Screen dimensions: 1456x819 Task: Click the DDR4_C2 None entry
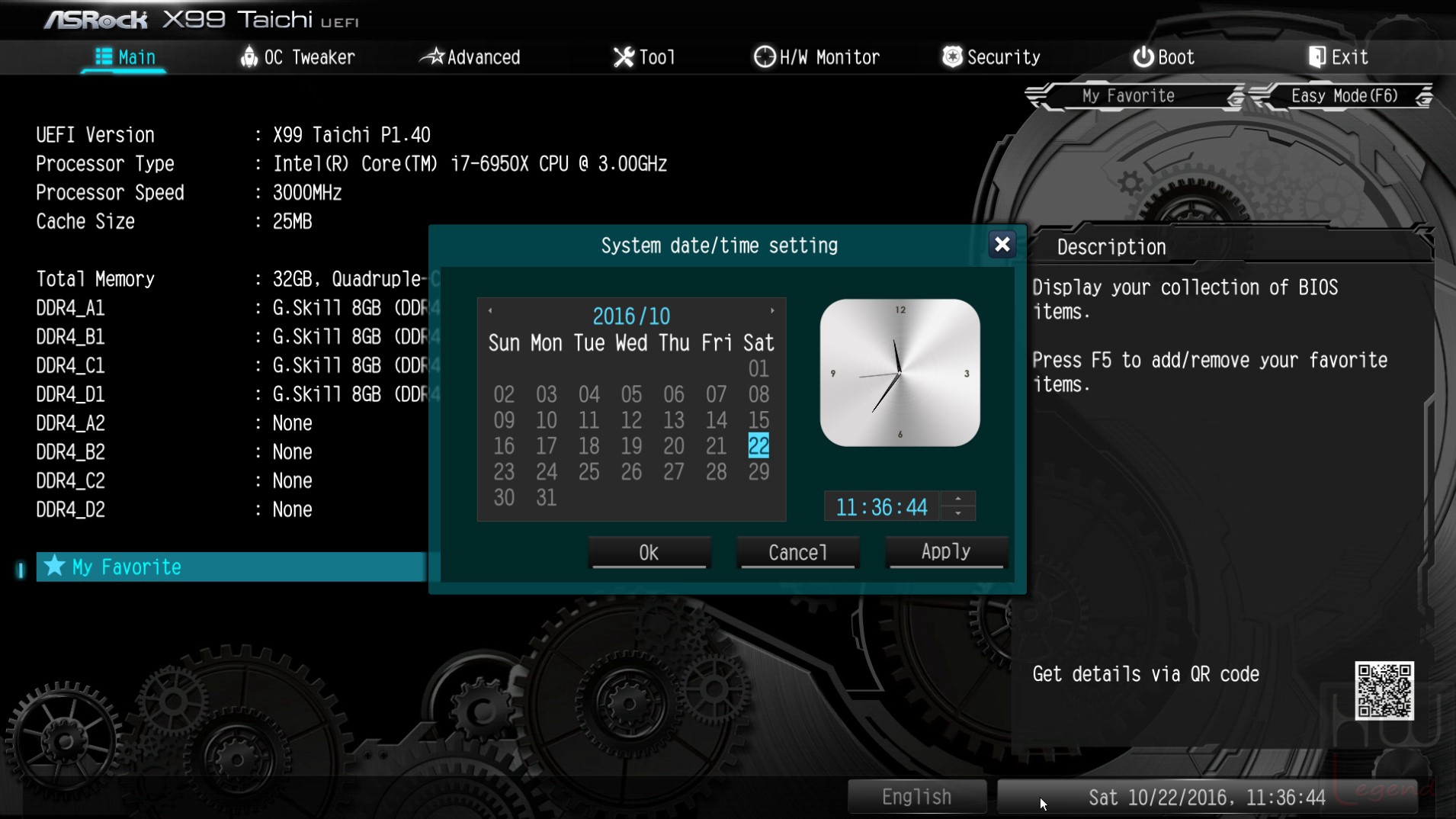[x=293, y=481]
